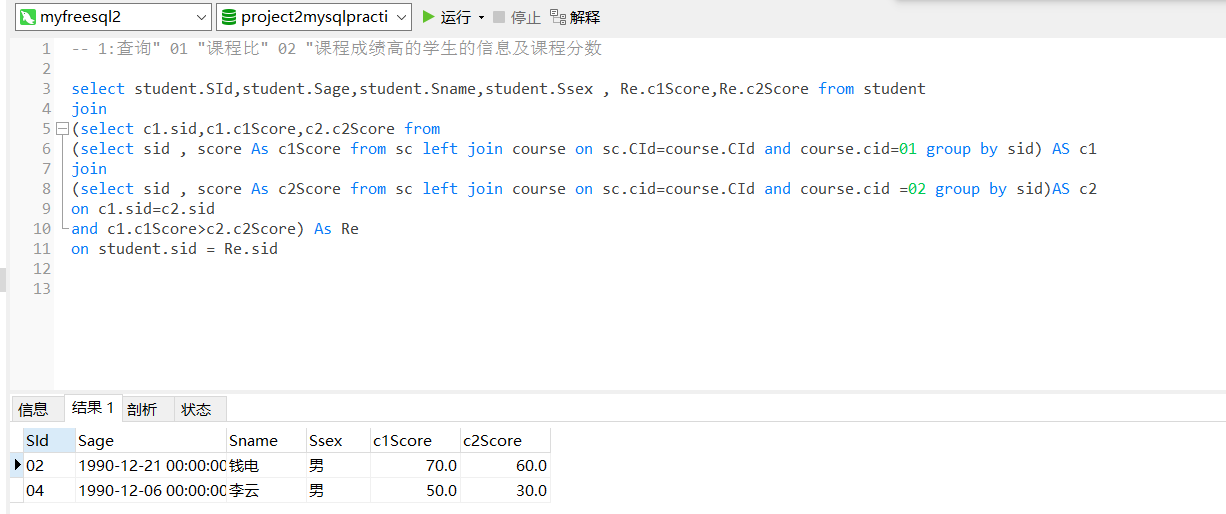Viewport: 1226px width, 514px height.
Task: Click the Ssex column header
Action: 338,440
